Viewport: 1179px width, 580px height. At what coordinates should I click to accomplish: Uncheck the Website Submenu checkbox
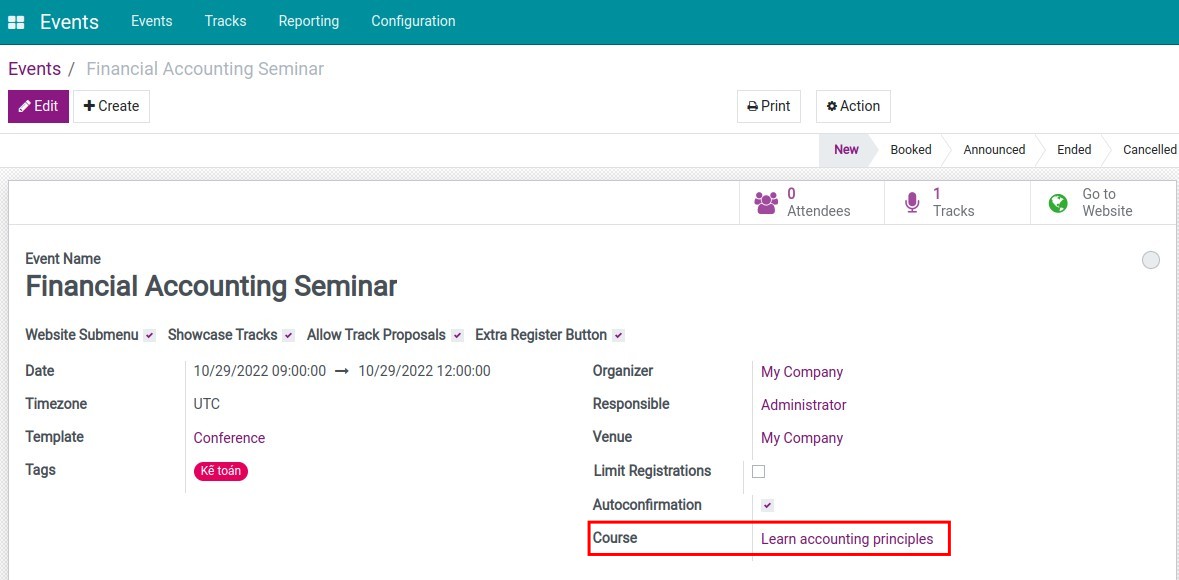(x=149, y=335)
